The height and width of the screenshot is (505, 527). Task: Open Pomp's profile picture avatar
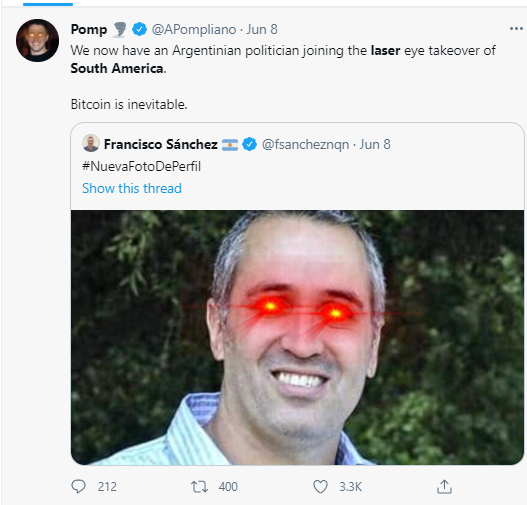[37, 40]
